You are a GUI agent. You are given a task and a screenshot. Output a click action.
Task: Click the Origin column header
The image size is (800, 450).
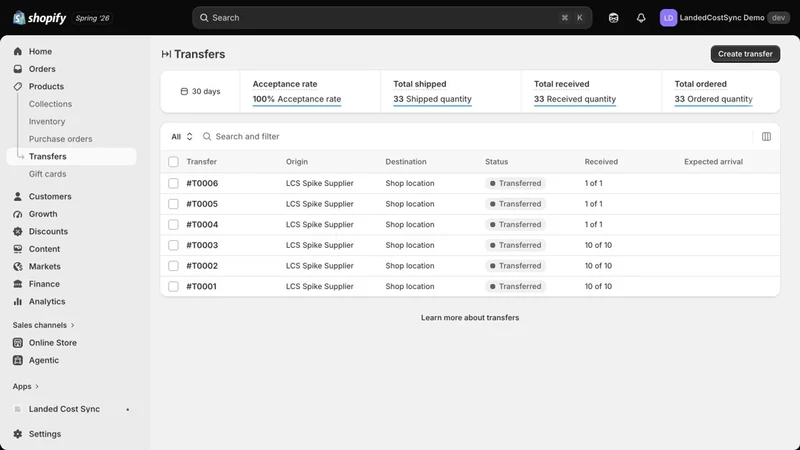pyautogui.click(x=297, y=162)
